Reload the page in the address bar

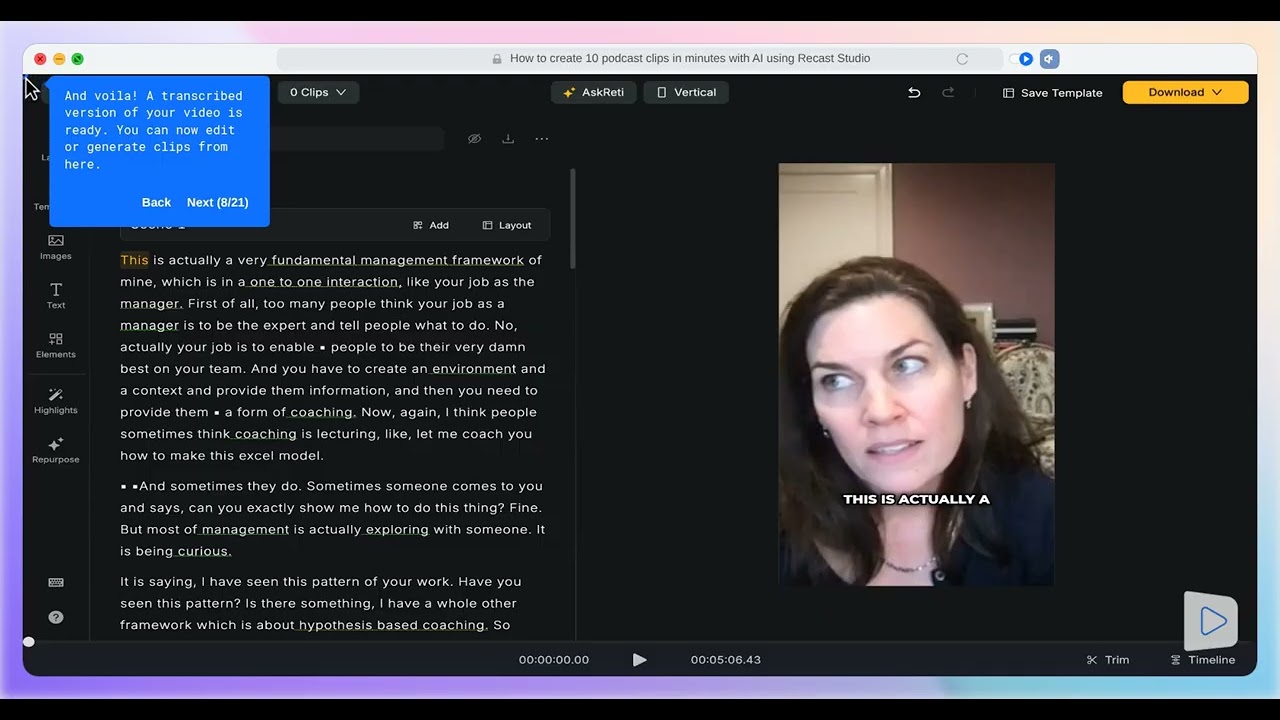coord(962,59)
